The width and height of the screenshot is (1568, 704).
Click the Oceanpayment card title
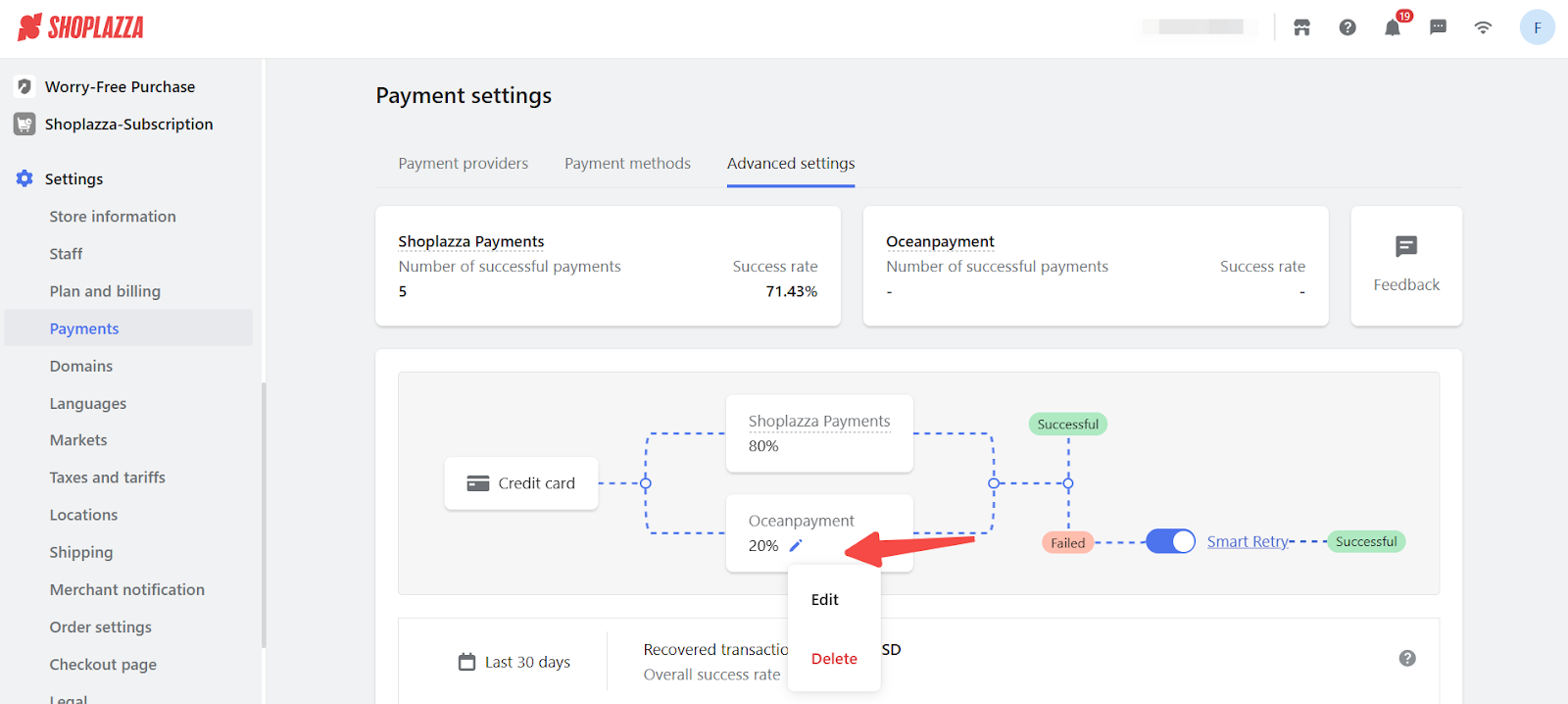click(940, 241)
